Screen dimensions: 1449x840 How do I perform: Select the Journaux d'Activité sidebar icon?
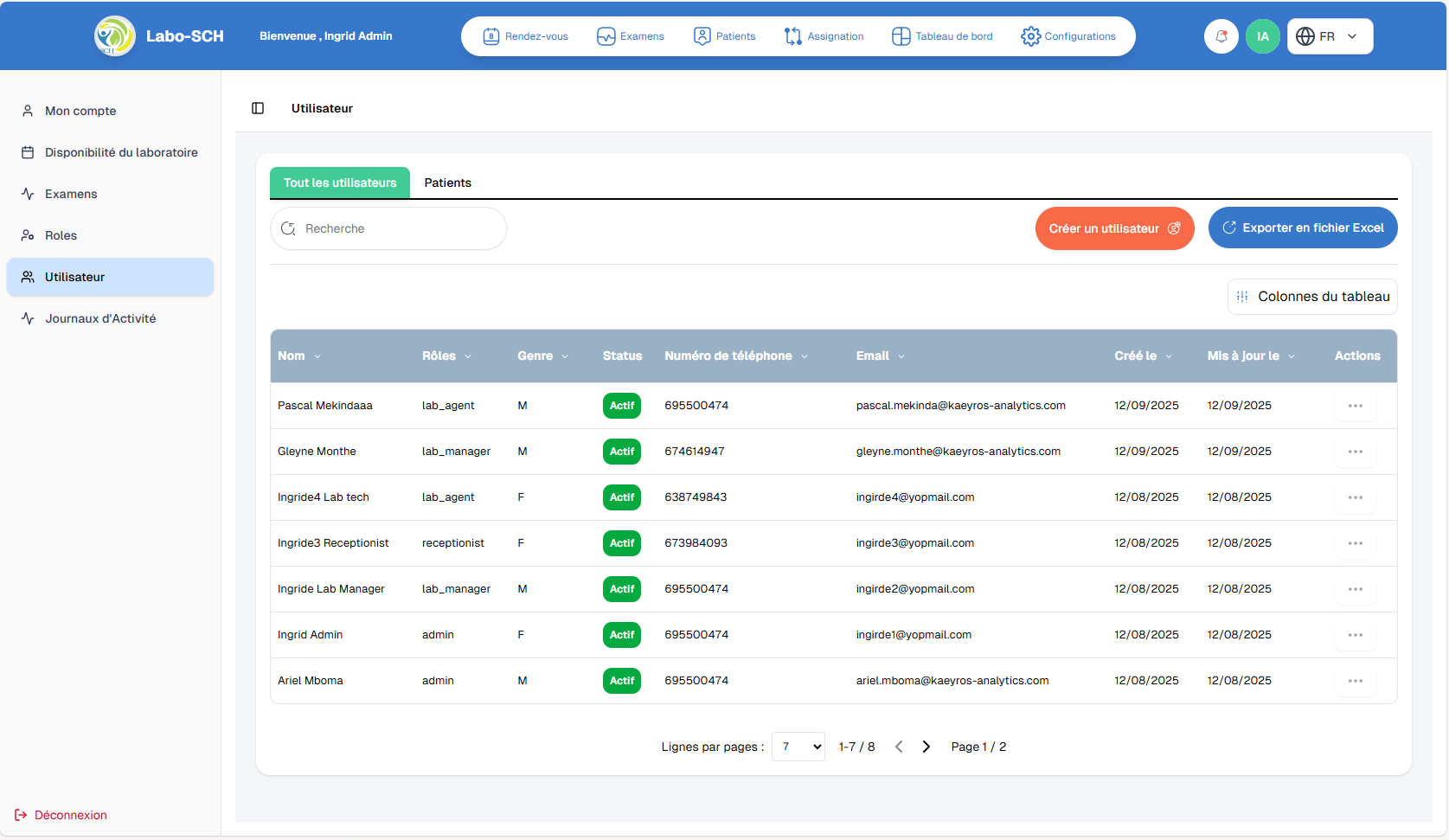[27, 318]
